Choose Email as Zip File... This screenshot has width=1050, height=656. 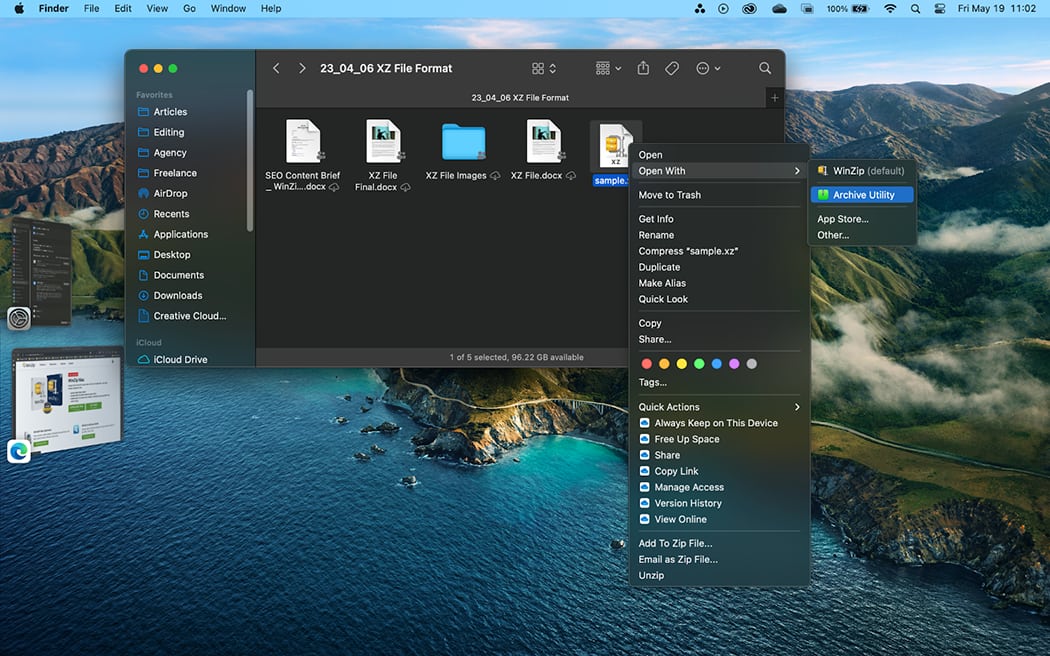[x=719, y=560]
